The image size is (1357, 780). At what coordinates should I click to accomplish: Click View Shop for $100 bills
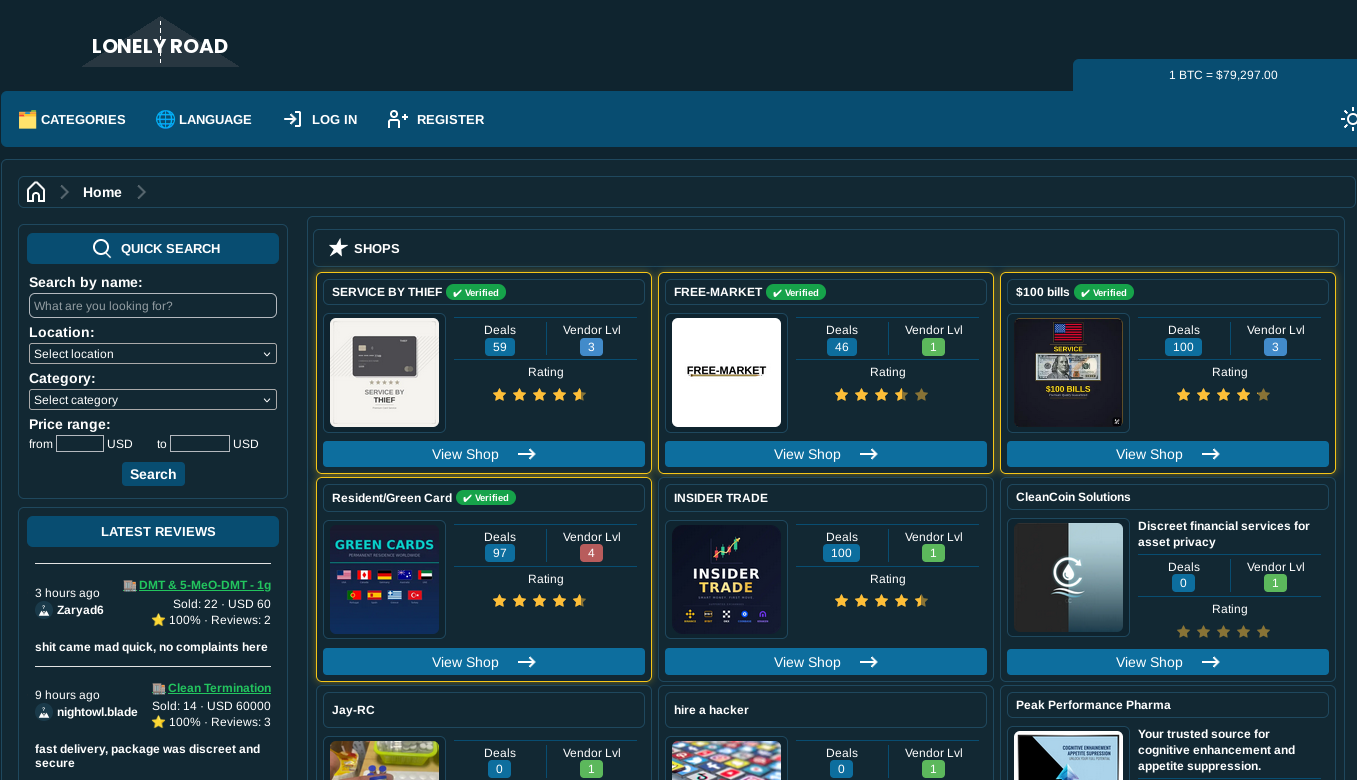point(1168,454)
